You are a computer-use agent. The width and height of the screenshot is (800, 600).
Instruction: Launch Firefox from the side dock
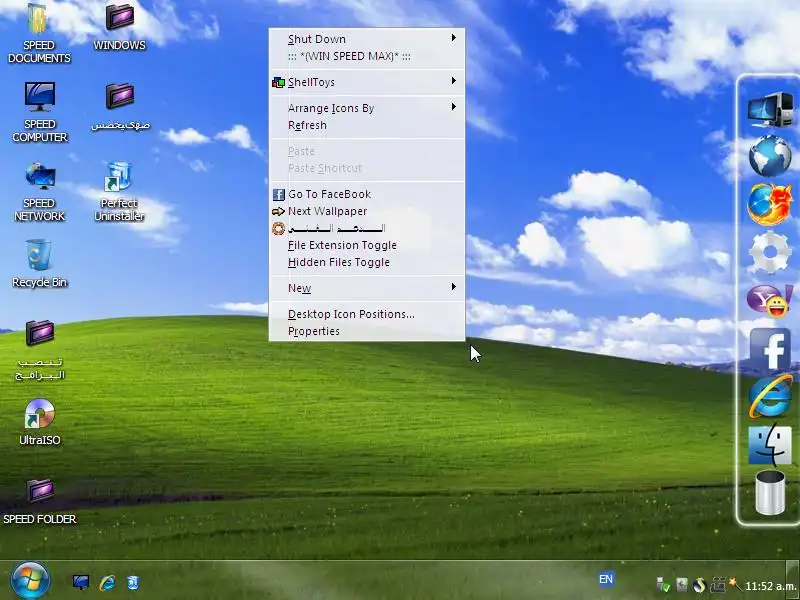click(770, 204)
